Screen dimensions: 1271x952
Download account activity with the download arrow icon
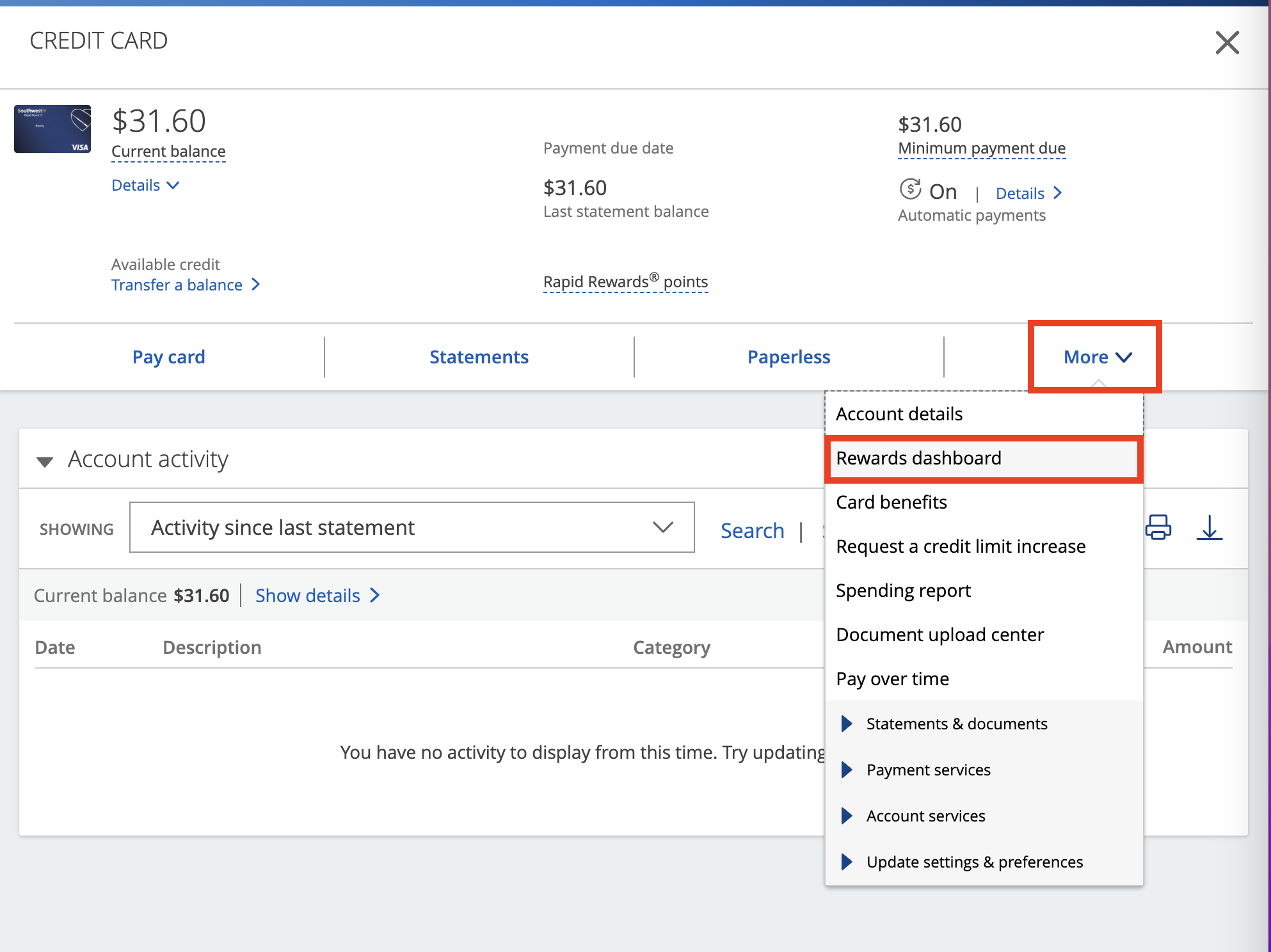(x=1210, y=528)
